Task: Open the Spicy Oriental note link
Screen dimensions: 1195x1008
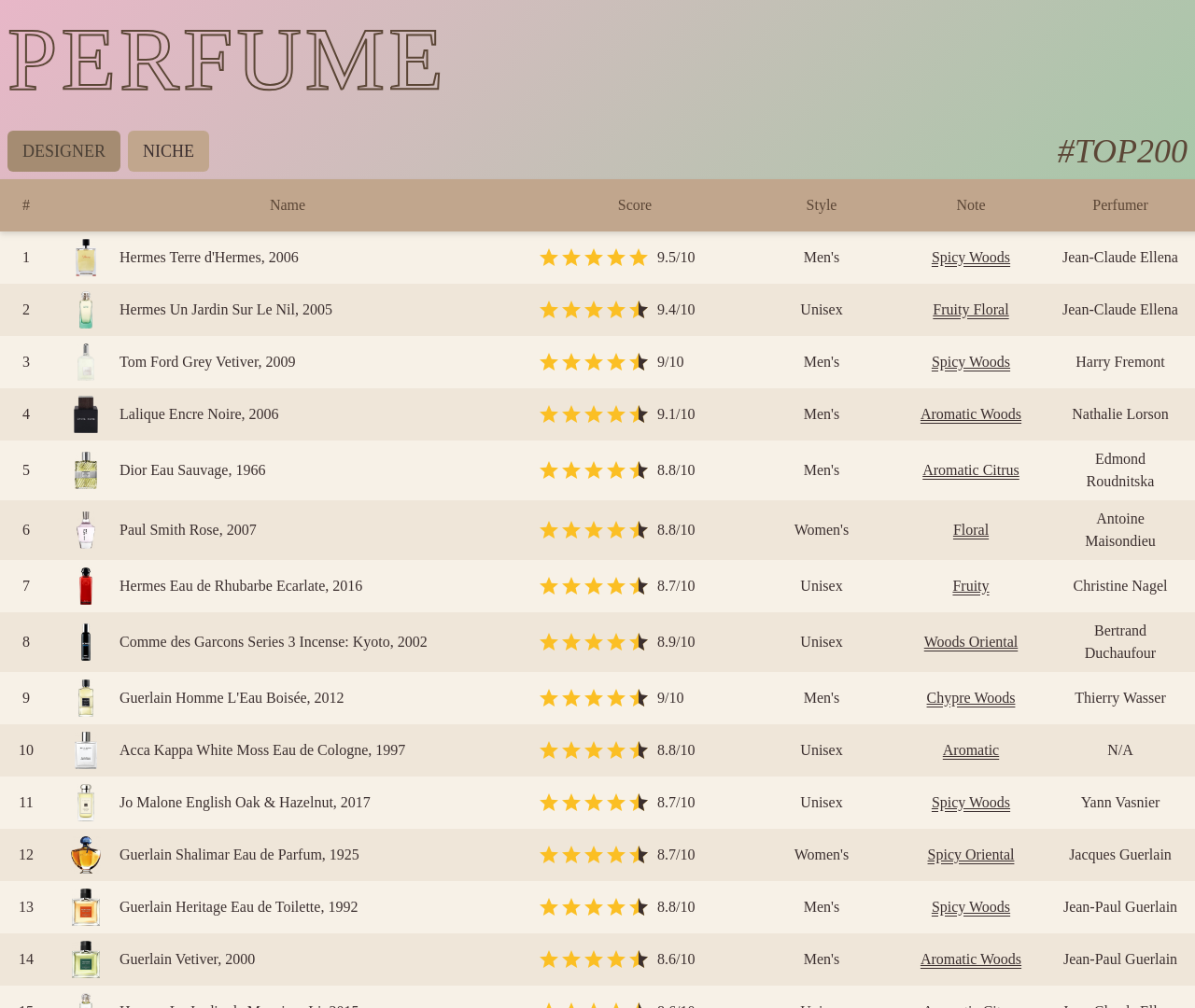Action: click(x=971, y=855)
